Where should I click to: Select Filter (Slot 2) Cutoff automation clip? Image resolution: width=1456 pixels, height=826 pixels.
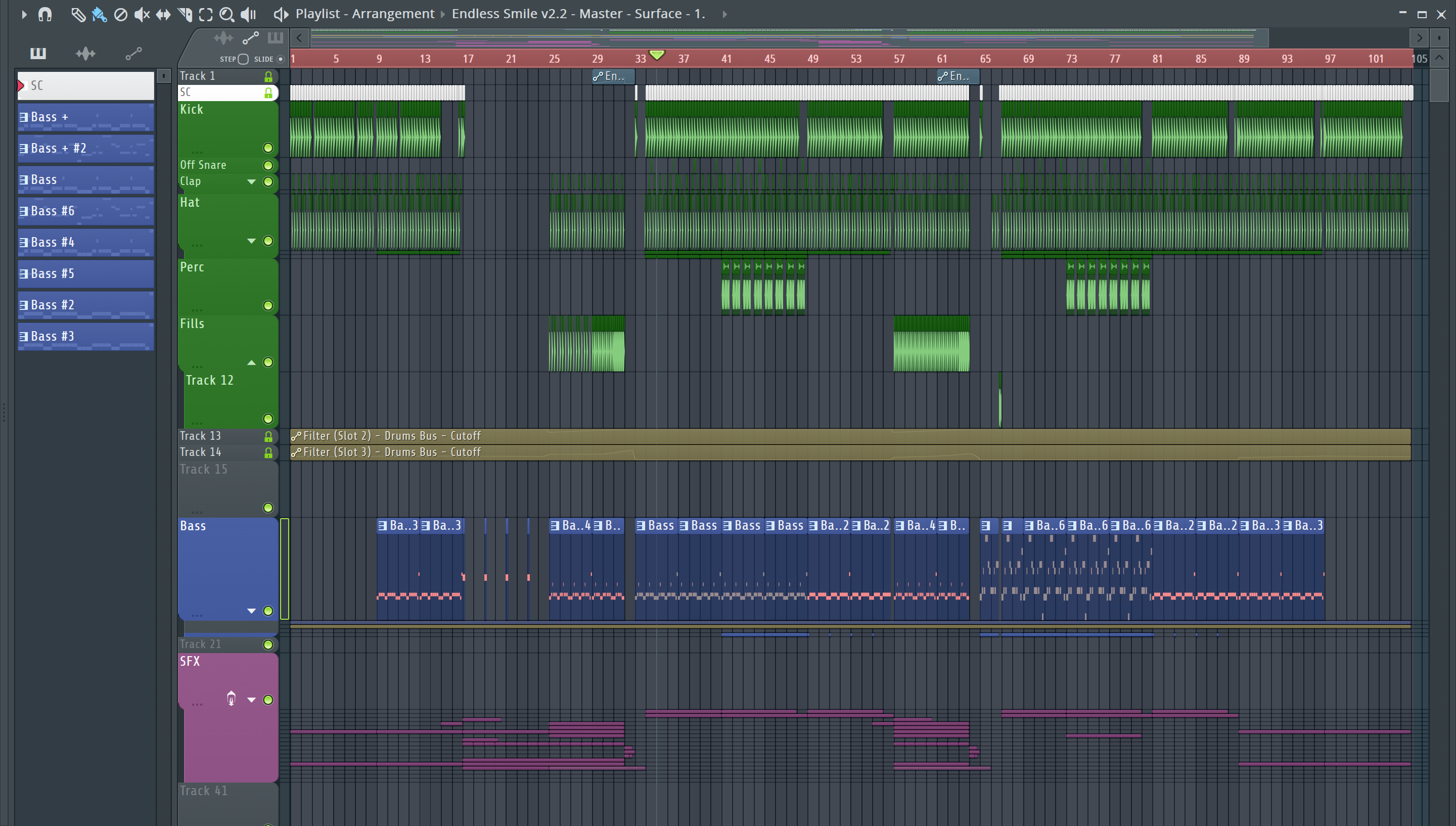pyautogui.click(x=850, y=436)
